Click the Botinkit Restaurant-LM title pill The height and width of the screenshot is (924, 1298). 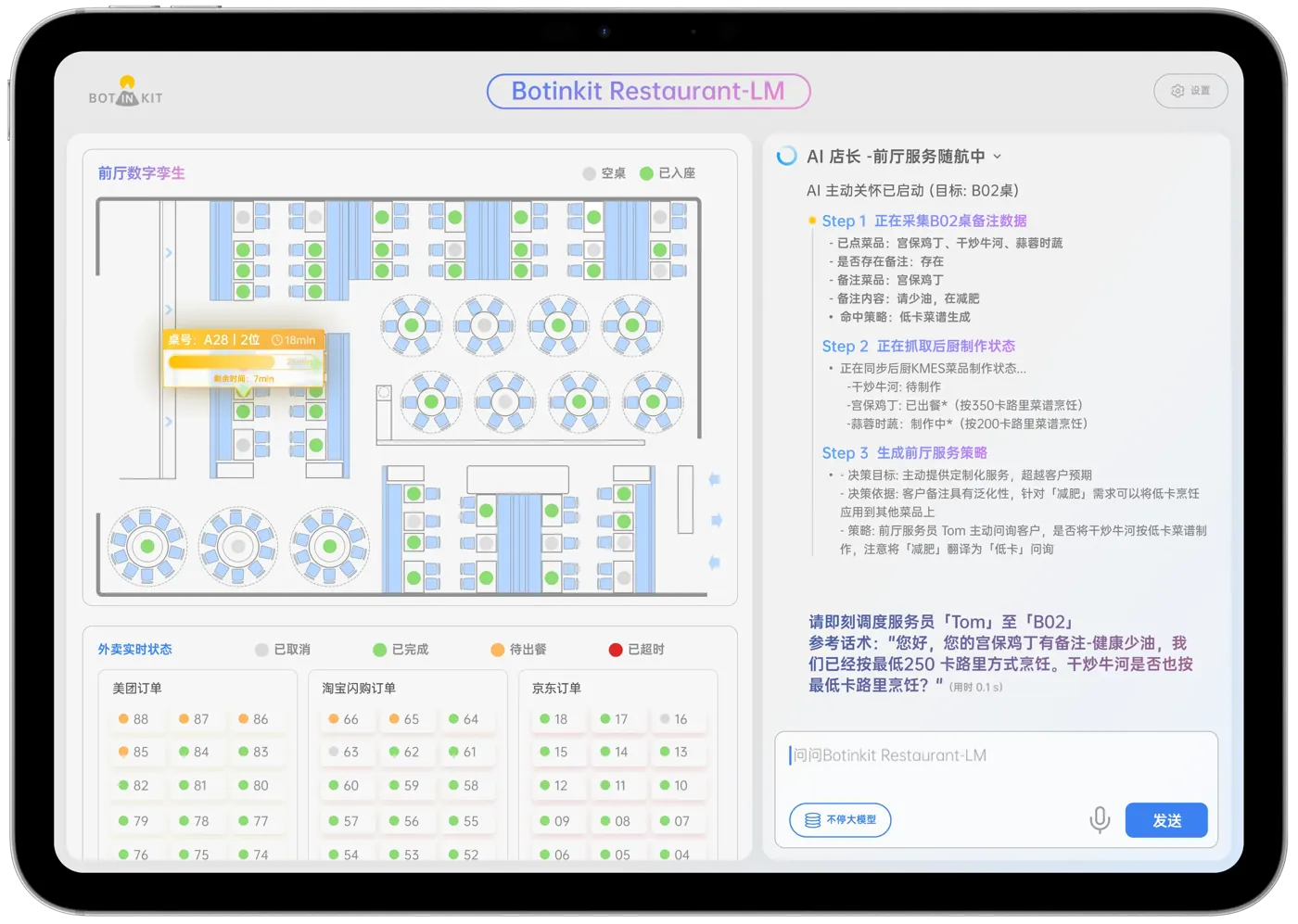(648, 91)
